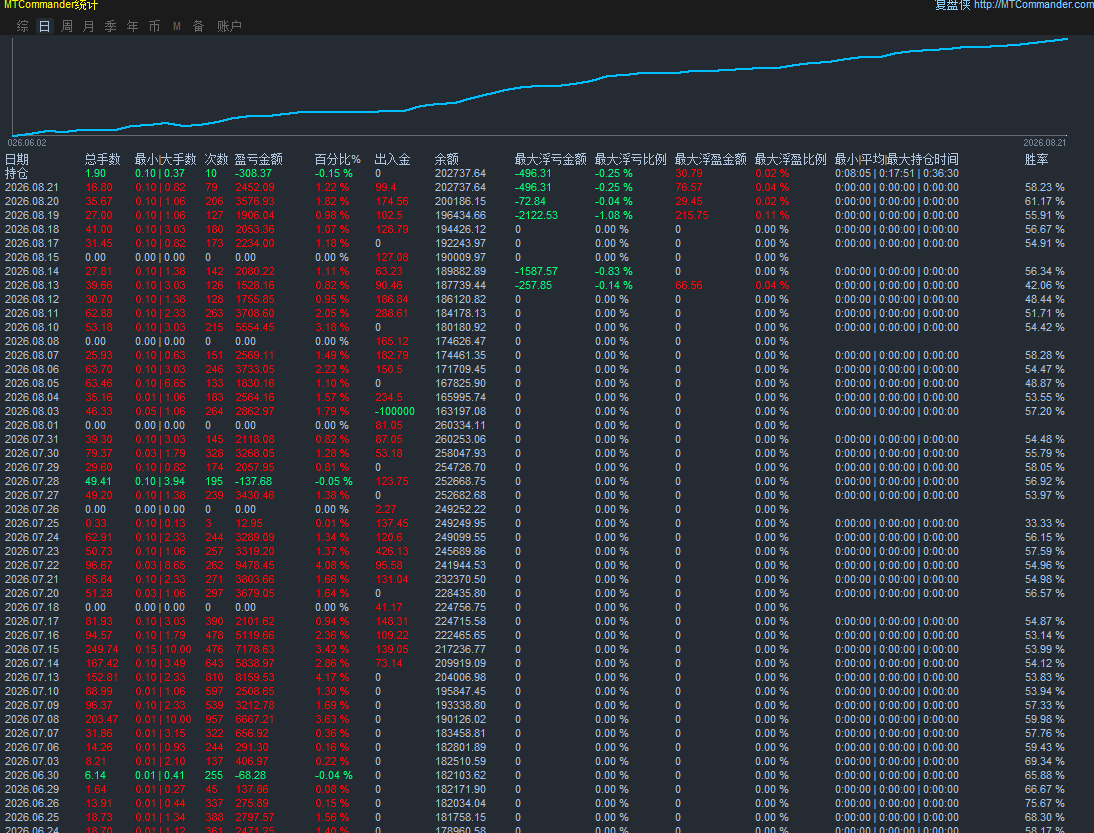The image size is (1094, 833).
Task: Click balance 260334.11 on 2026.08.01
Action: (460, 425)
